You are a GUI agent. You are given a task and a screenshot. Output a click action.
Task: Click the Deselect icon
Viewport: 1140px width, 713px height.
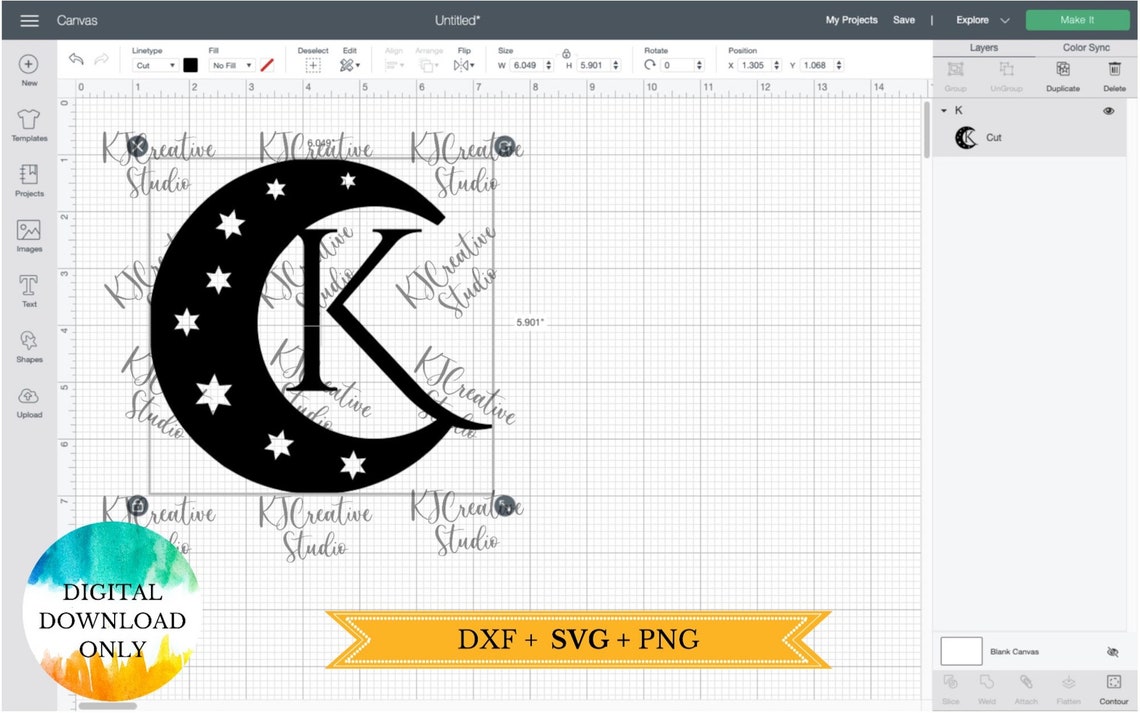[313, 65]
